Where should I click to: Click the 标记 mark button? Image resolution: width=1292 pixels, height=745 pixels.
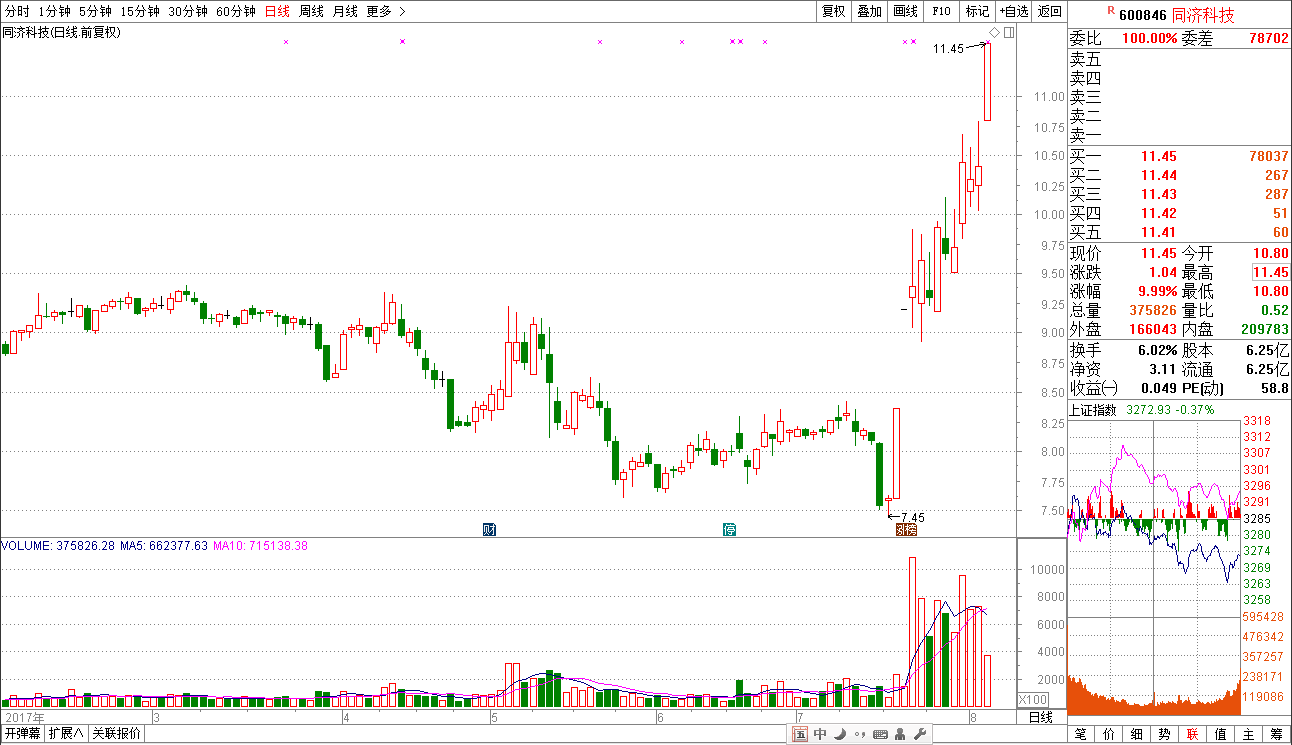(x=977, y=11)
